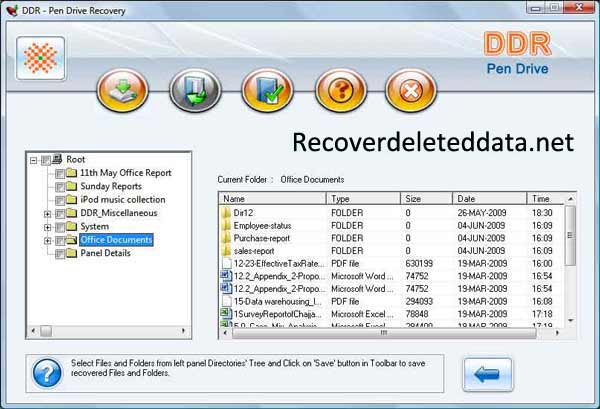Click the file list horizontal scrollbar thumb
Image resolution: width=600 pixels, height=409 pixels.
(384, 333)
